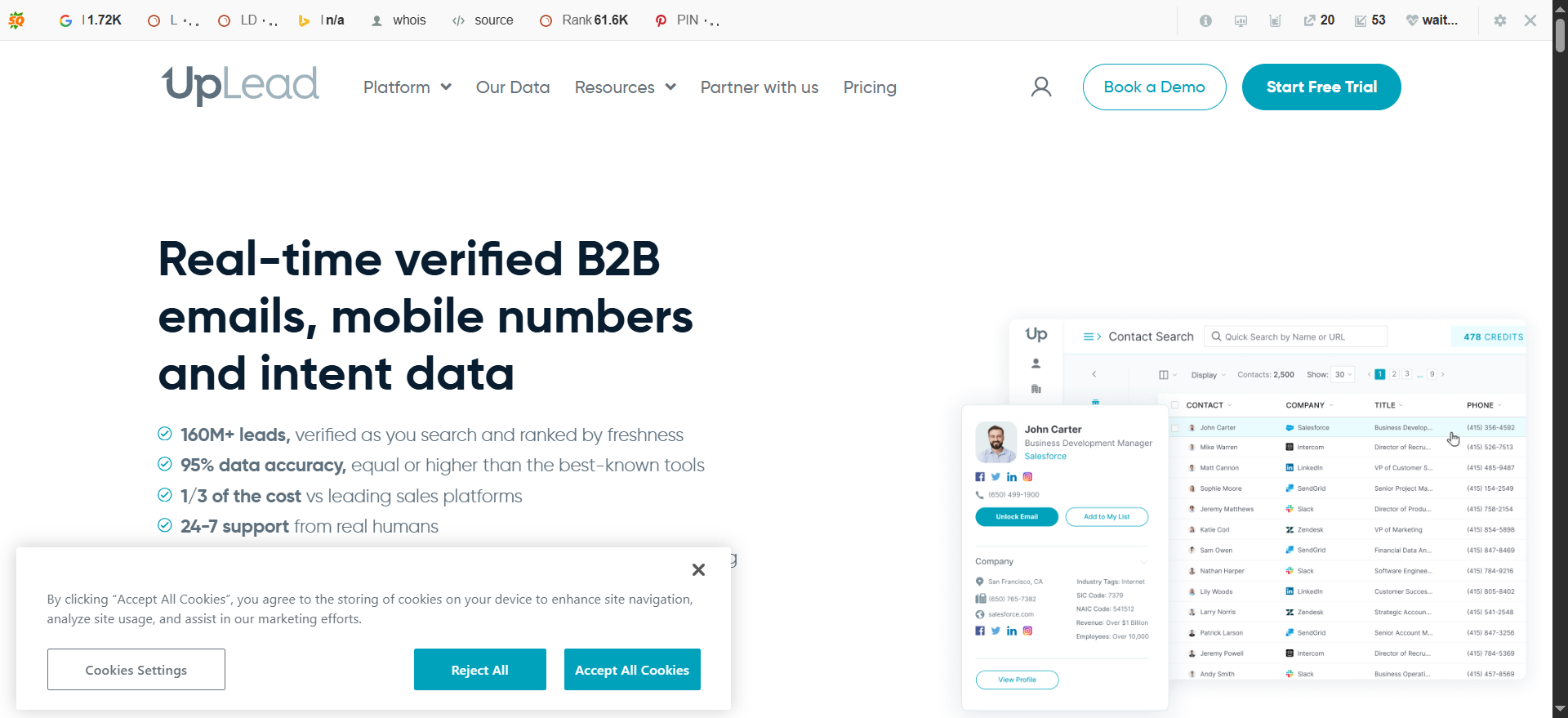Click the Start Free Trial button

[x=1321, y=87]
